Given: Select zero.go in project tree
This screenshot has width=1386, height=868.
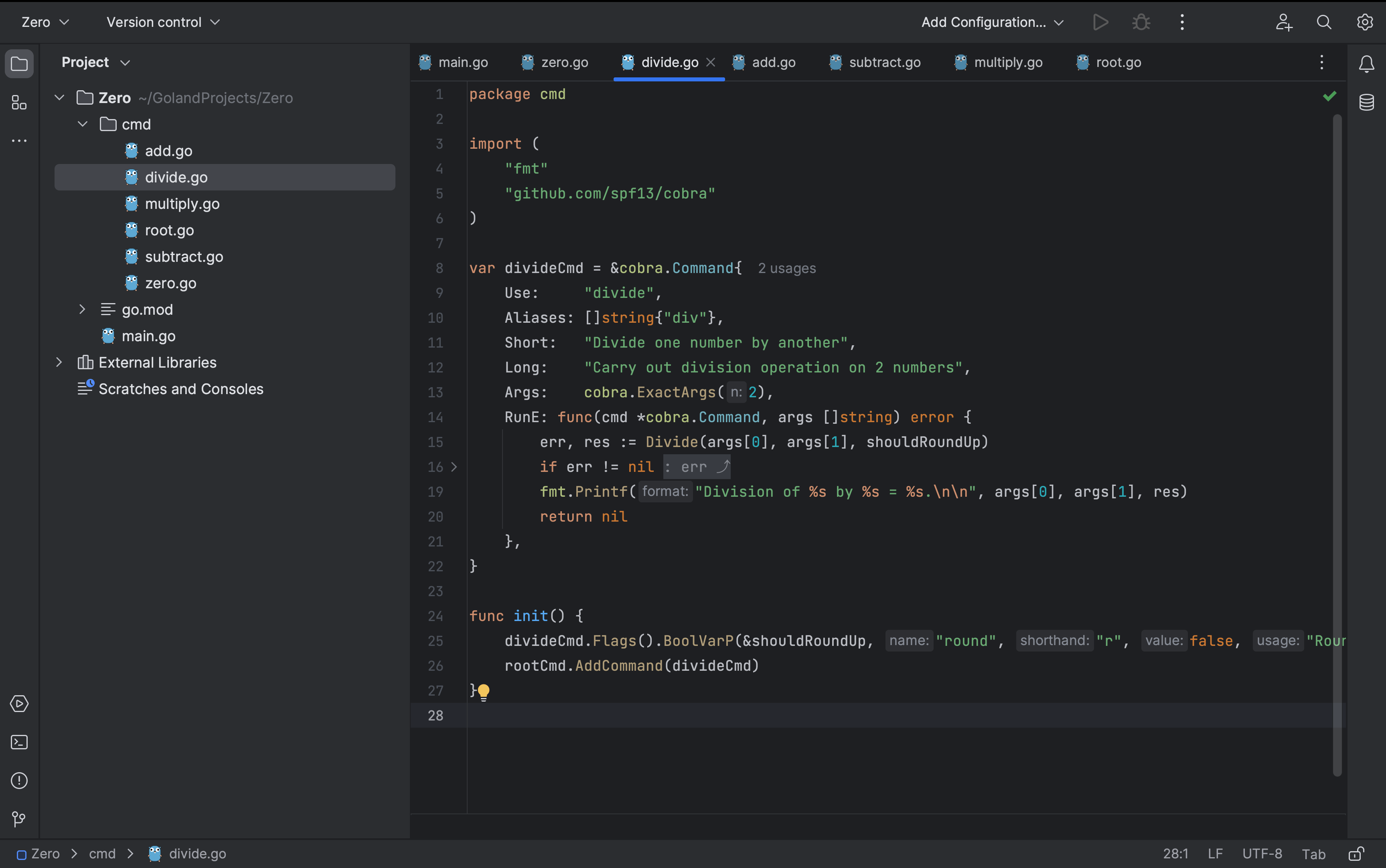Looking at the screenshot, I should [225, 283].
